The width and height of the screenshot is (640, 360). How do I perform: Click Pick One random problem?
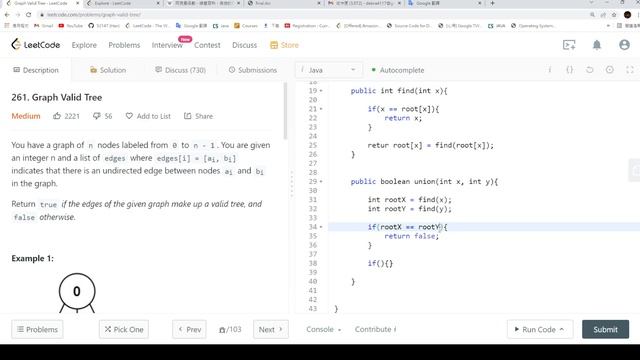tap(124, 329)
